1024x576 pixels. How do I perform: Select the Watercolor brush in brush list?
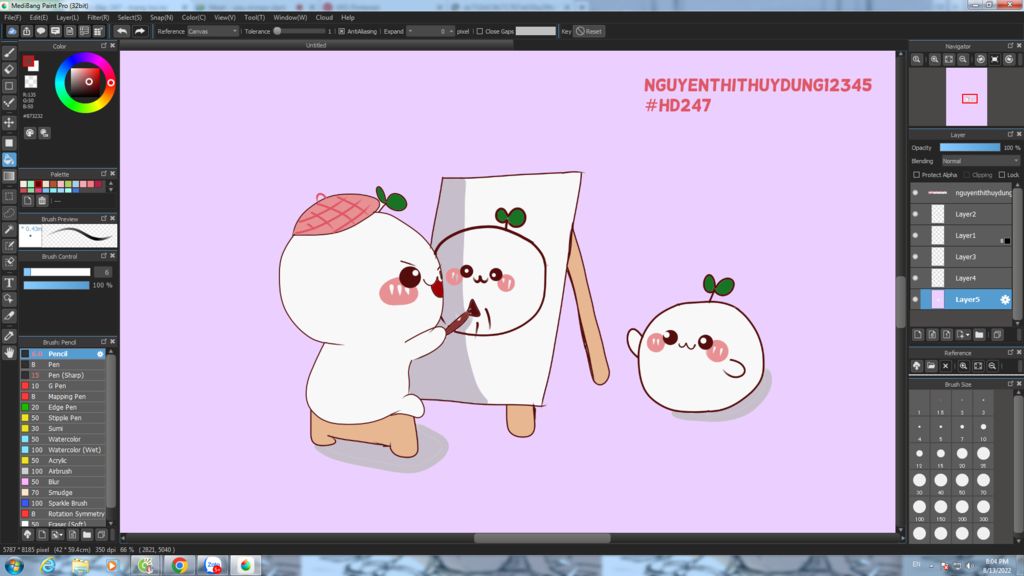65,439
